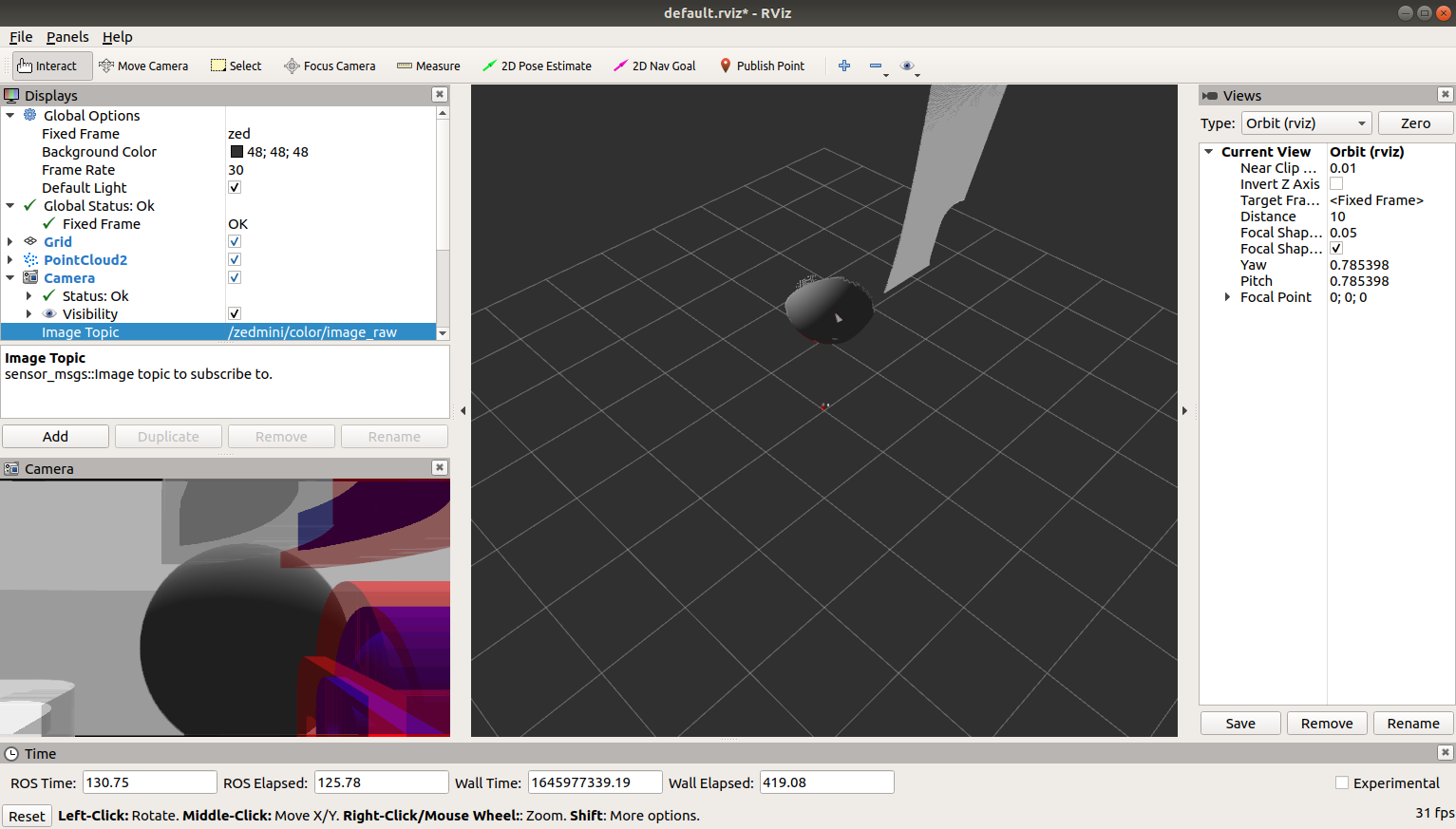The height and width of the screenshot is (829, 1456).
Task: Click the Camera panel title icon
Action: pyautogui.click(x=11, y=468)
